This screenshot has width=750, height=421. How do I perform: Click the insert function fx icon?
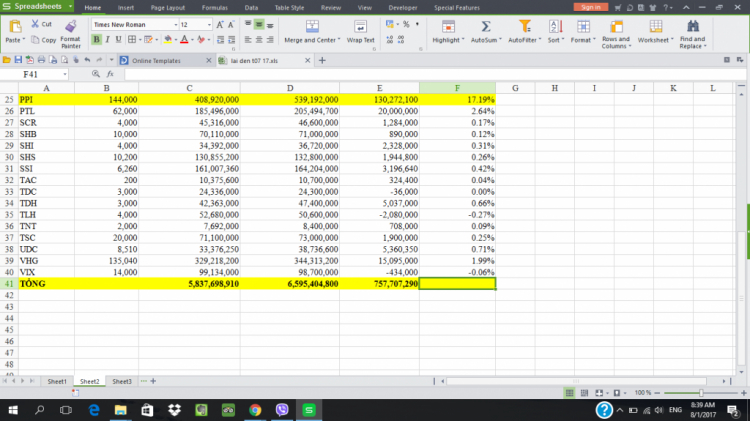[x=110, y=74]
